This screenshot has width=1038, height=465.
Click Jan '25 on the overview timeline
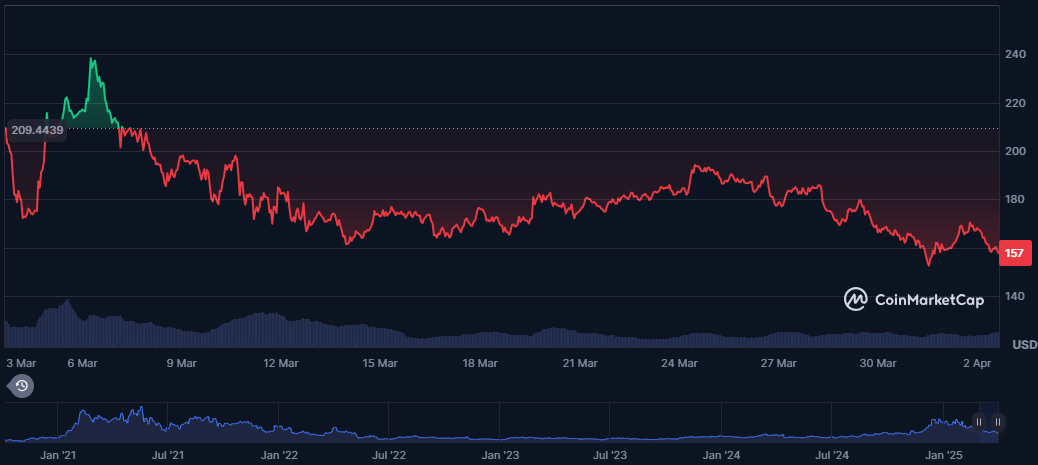coord(943,455)
